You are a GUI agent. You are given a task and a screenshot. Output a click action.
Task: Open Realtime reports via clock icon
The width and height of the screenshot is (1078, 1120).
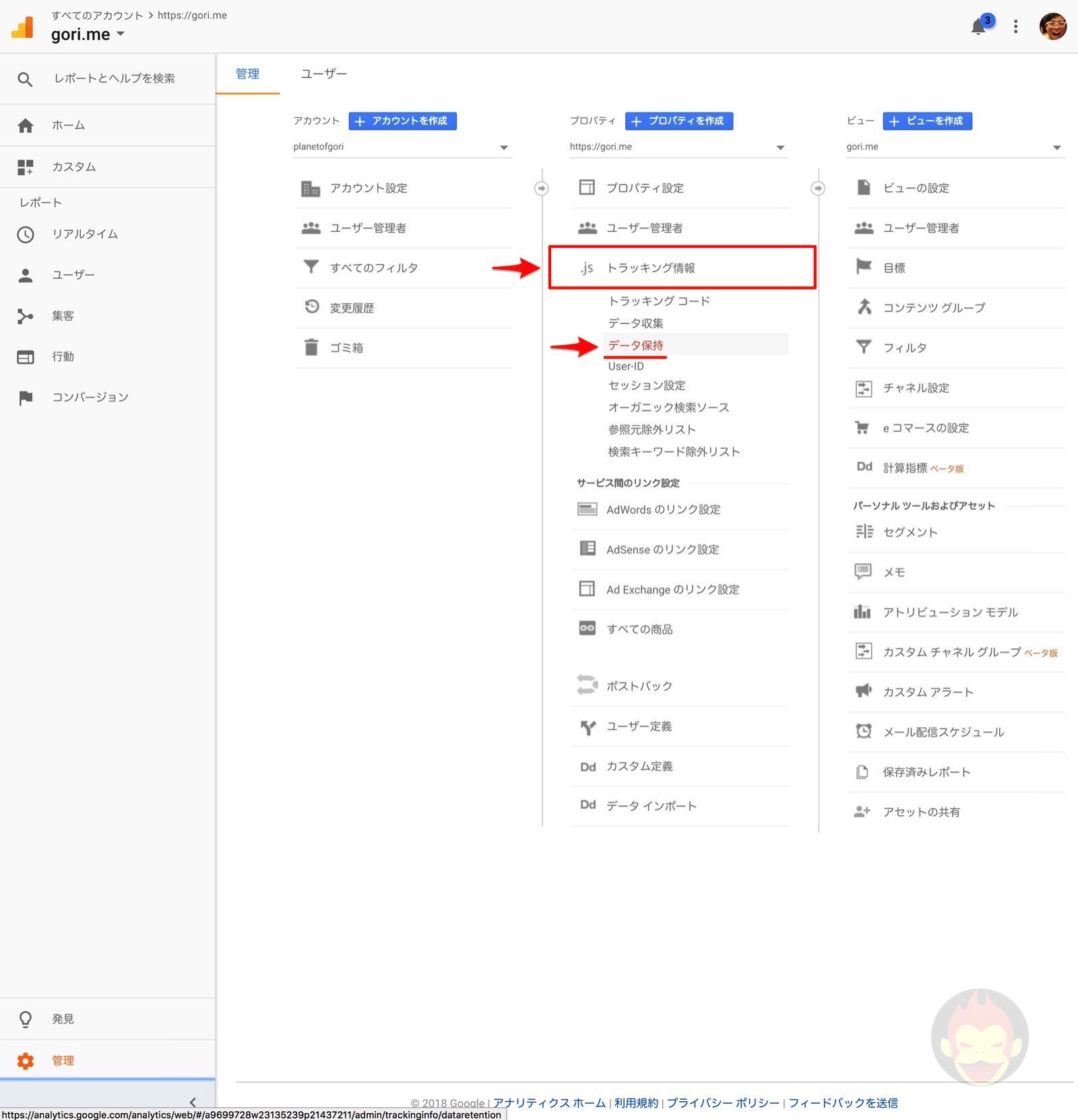click(x=26, y=234)
